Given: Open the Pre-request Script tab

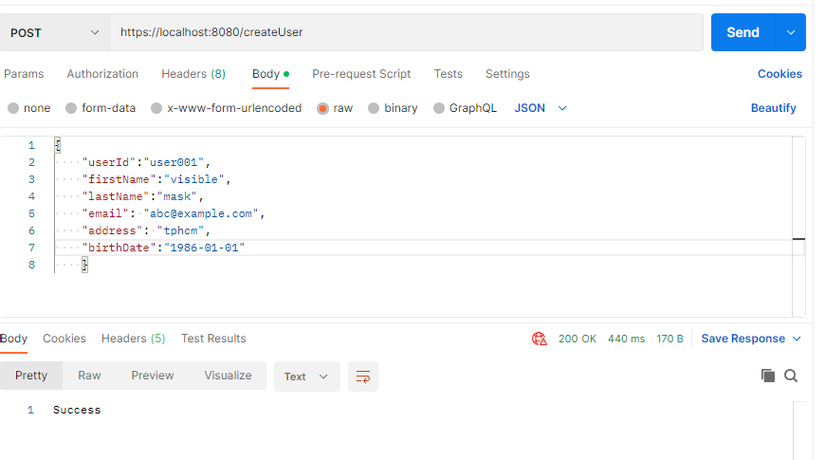Looking at the screenshot, I should [361, 74].
